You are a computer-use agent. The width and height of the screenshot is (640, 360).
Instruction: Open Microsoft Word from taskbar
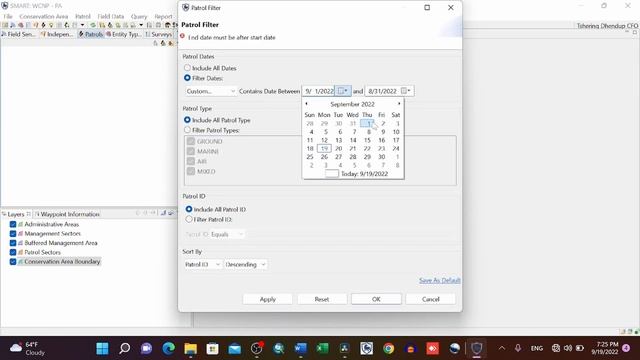300,348
